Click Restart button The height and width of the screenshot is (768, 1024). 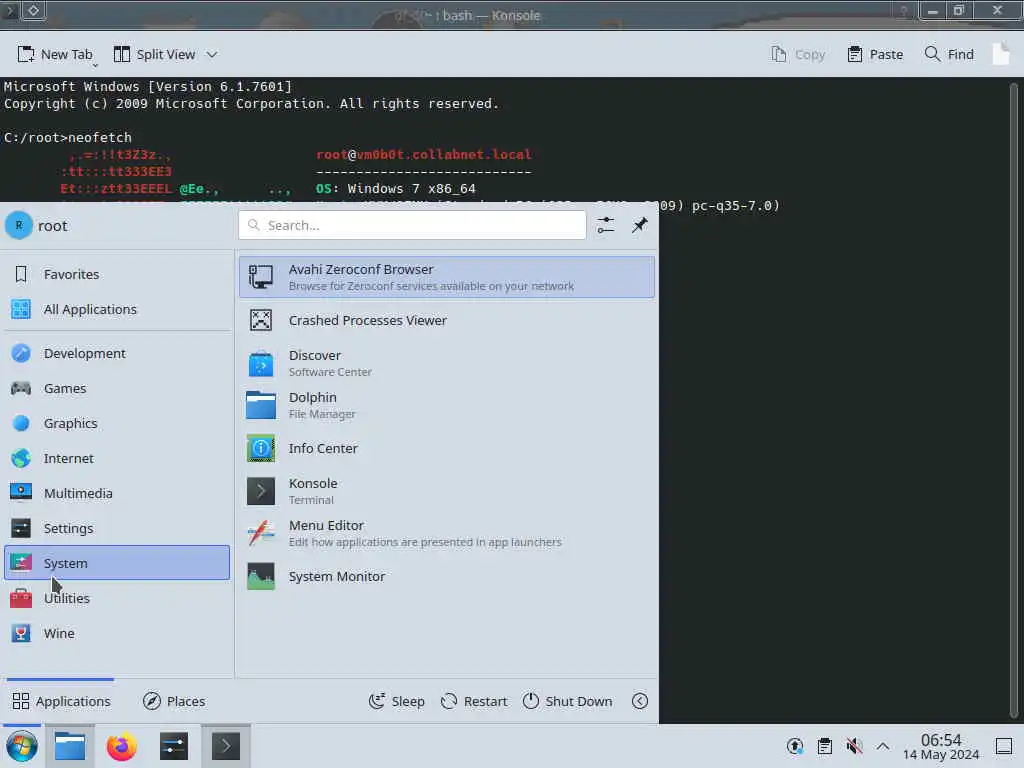pyautogui.click(x=474, y=701)
